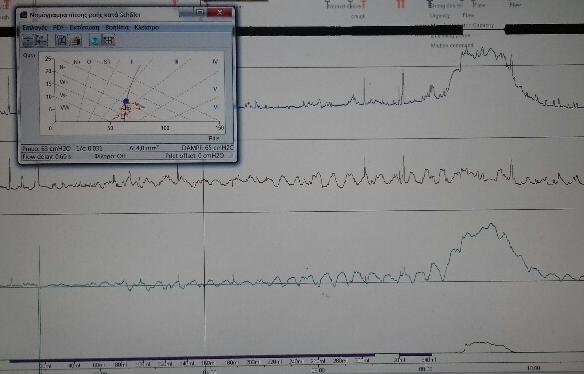Click the printer toolbar icon
This screenshot has width=584, height=374.
click(x=76, y=40)
